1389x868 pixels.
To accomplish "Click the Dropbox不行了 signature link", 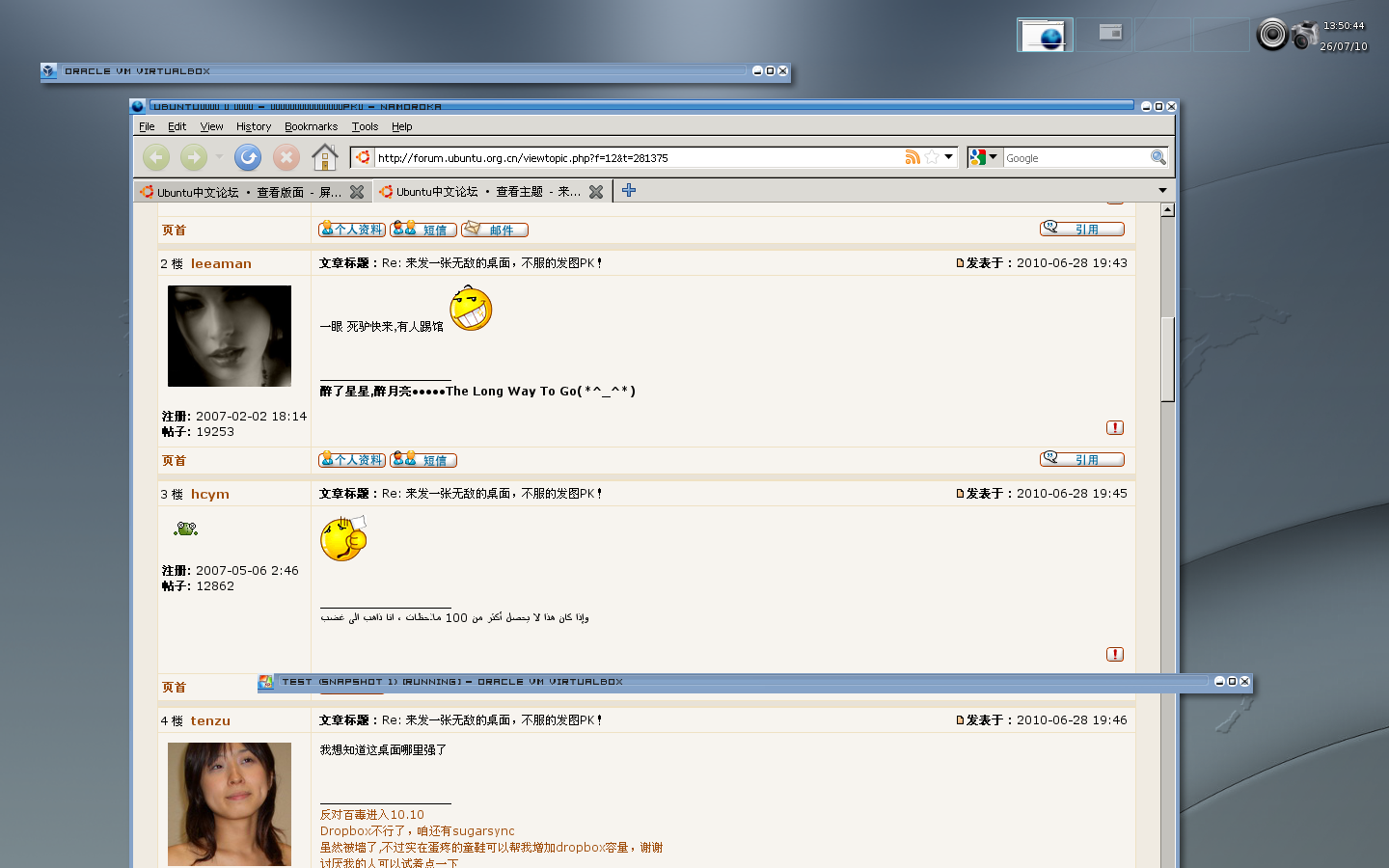I will click(x=417, y=830).
